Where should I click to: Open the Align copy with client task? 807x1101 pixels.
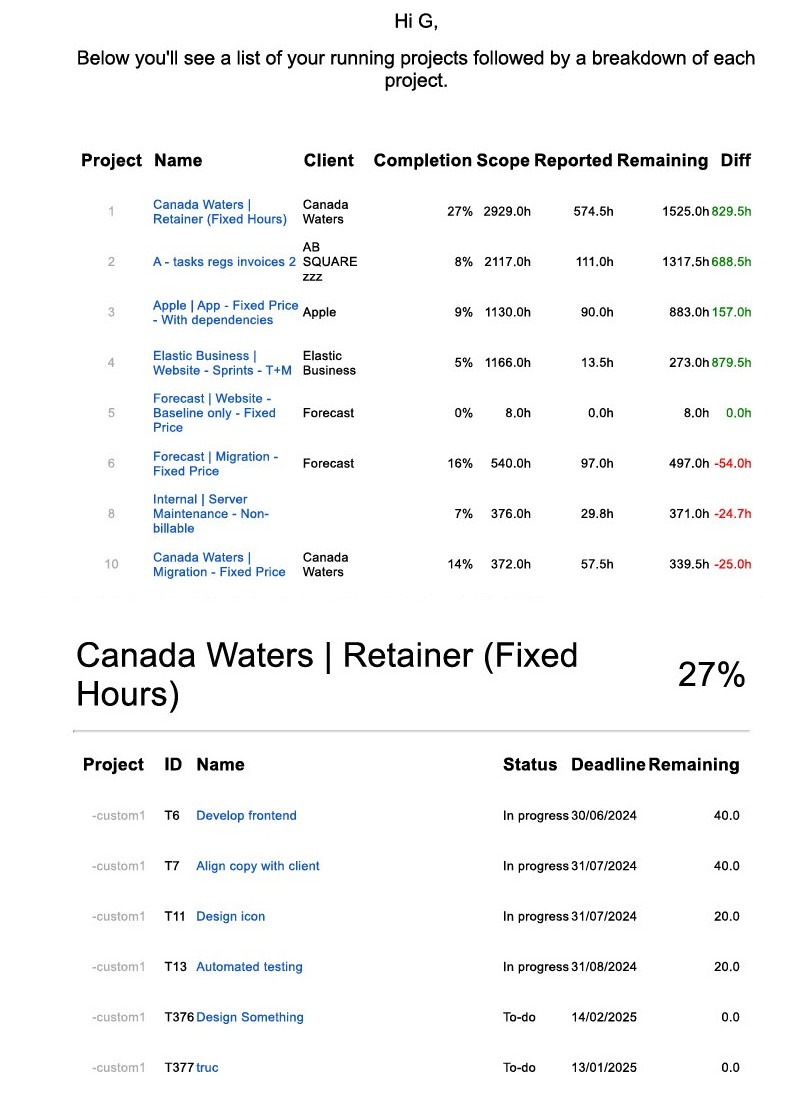(257, 866)
